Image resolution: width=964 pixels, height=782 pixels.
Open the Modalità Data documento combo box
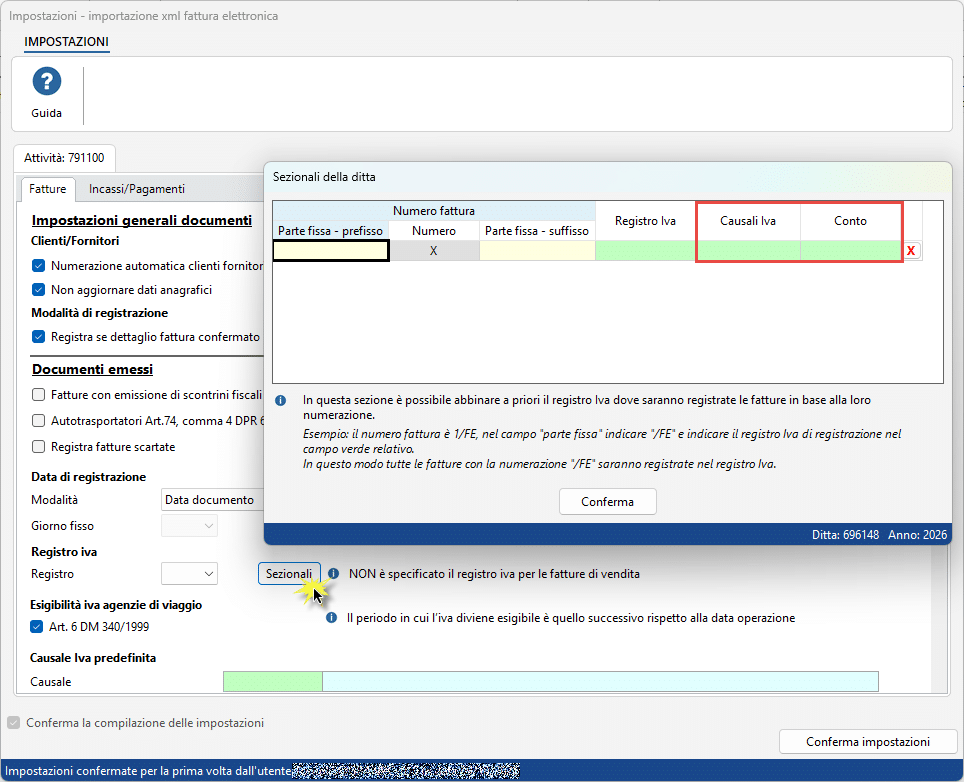[213, 500]
